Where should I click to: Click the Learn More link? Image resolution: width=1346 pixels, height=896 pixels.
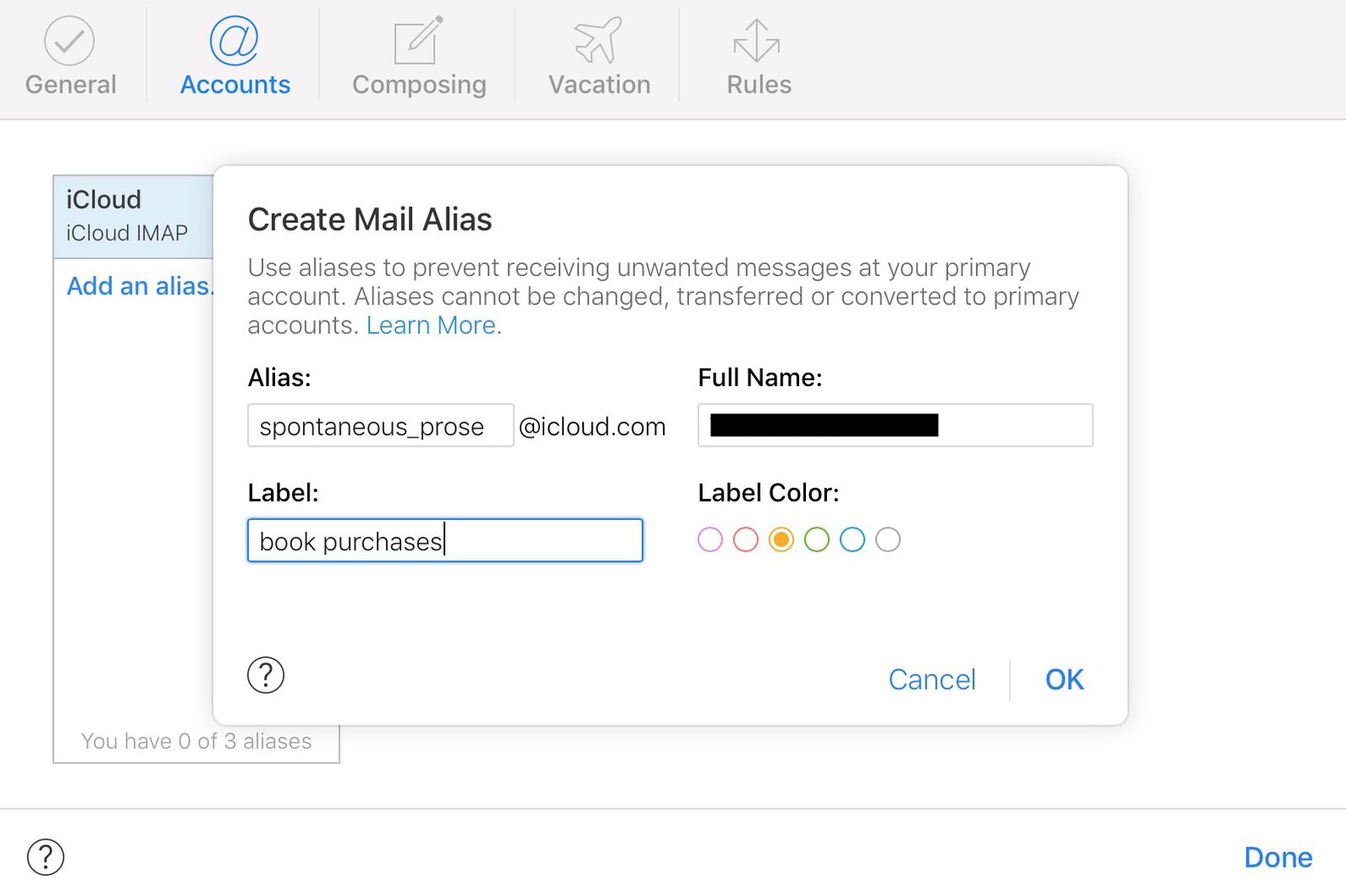(x=430, y=325)
